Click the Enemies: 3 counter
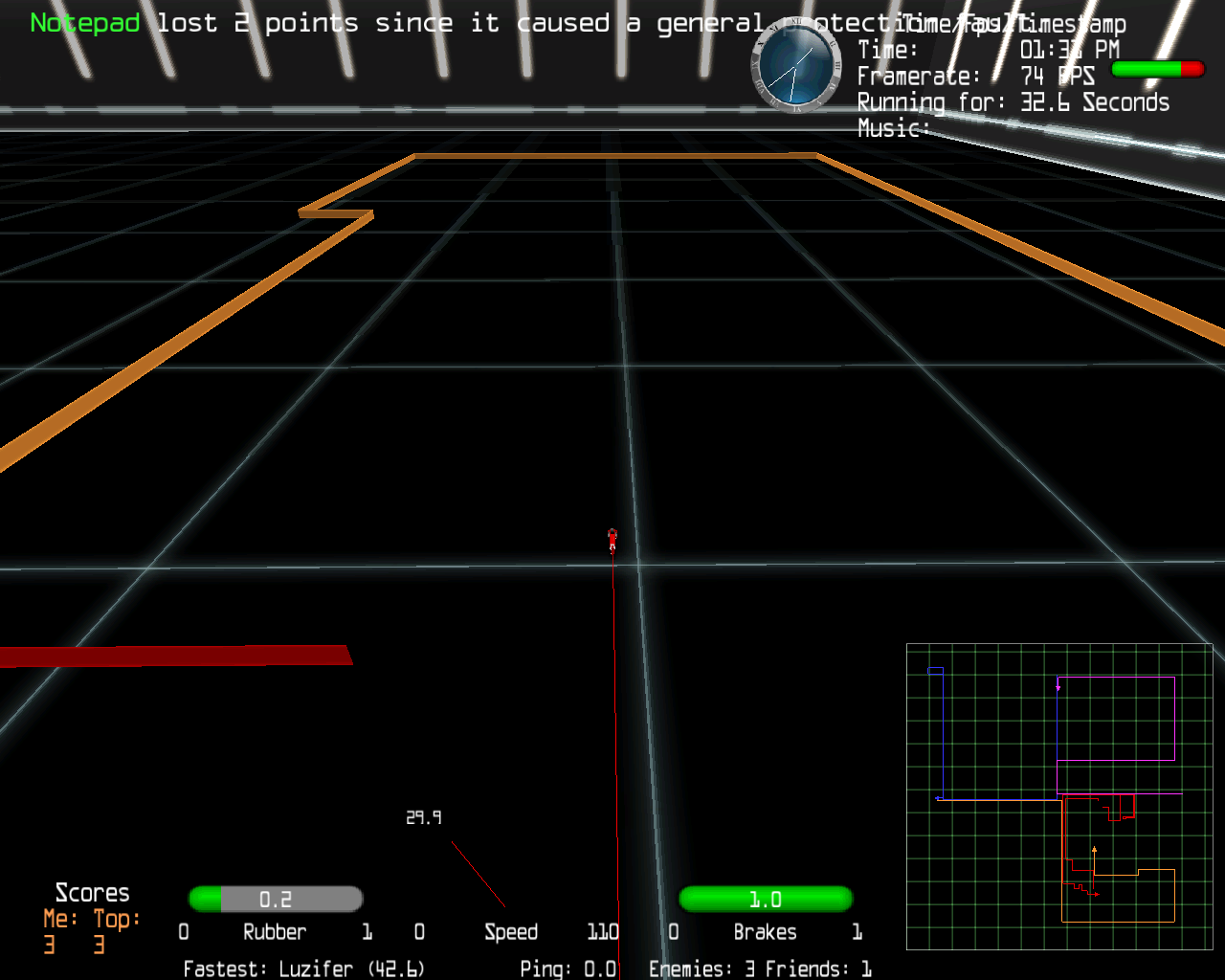Image resolution: width=1225 pixels, height=980 pixels. 702,969
